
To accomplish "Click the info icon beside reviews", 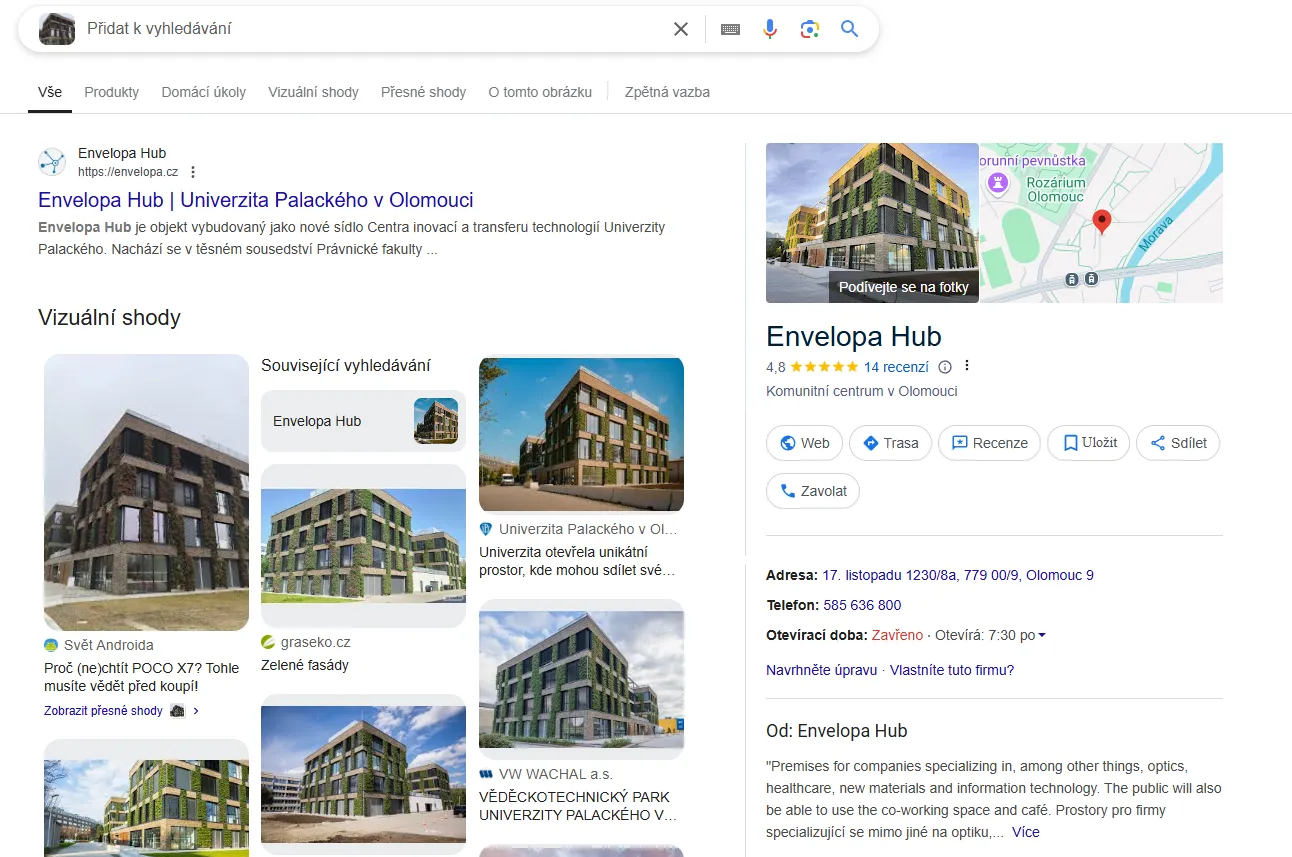I will coord(945,367).
